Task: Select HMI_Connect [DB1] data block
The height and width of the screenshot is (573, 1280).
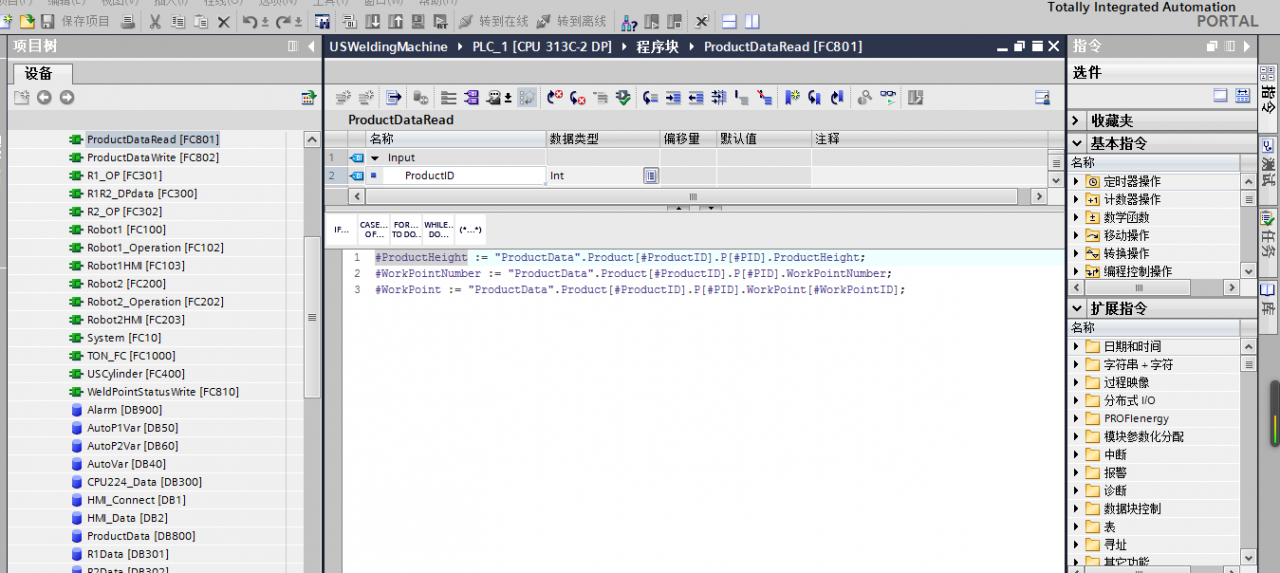Action: tap(136, 500)
